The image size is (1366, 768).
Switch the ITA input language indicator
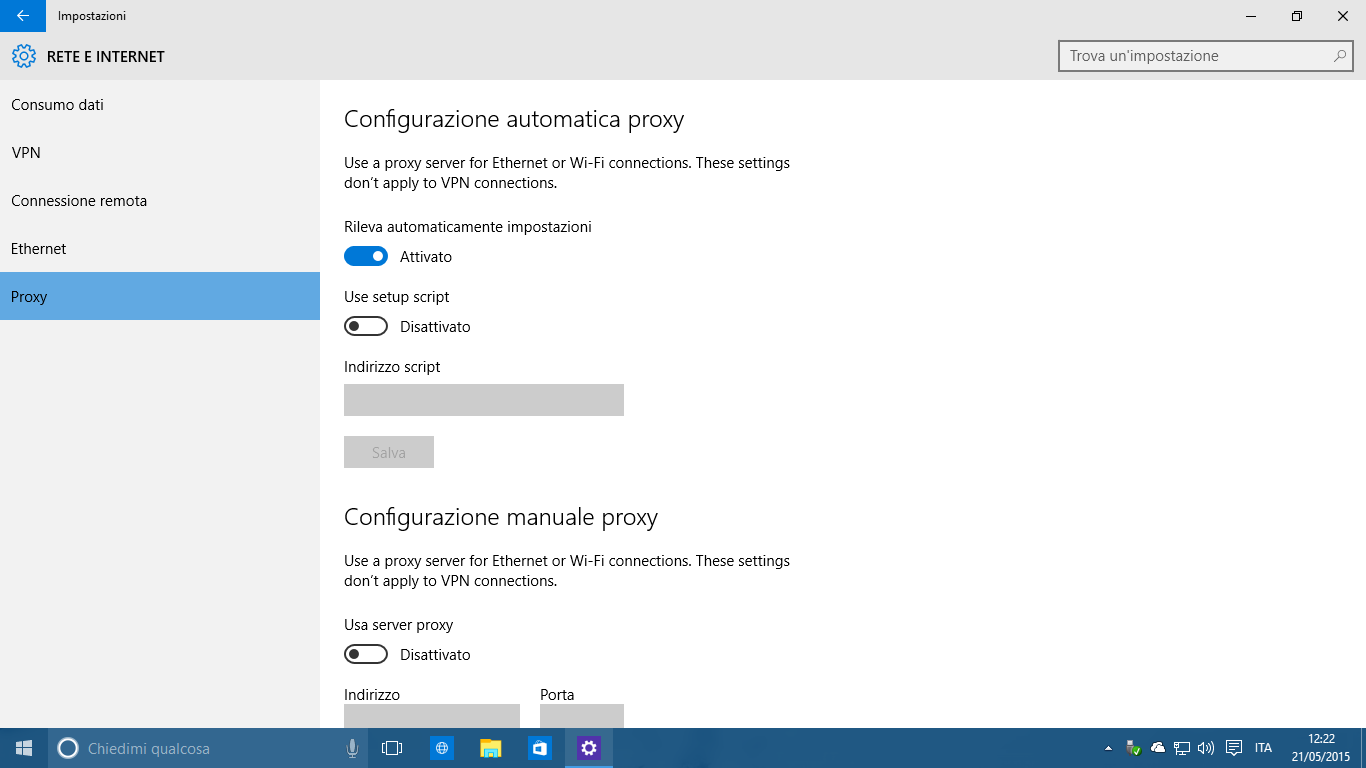[x=1264, y=748]
